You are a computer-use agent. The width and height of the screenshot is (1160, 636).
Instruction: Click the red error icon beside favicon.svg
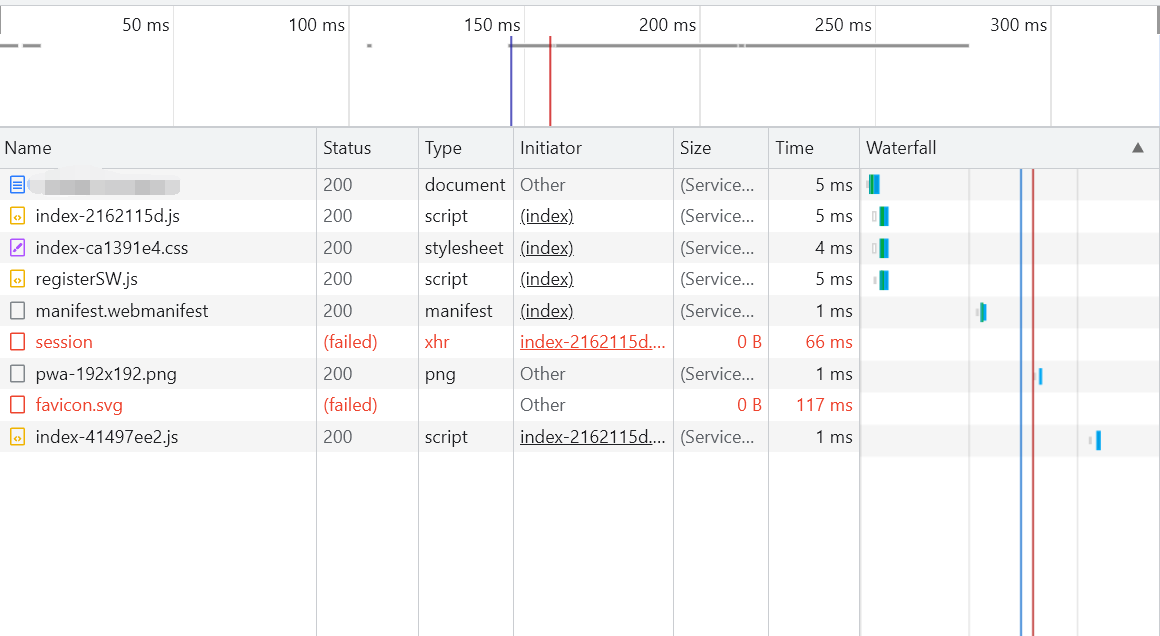point(17,405)
